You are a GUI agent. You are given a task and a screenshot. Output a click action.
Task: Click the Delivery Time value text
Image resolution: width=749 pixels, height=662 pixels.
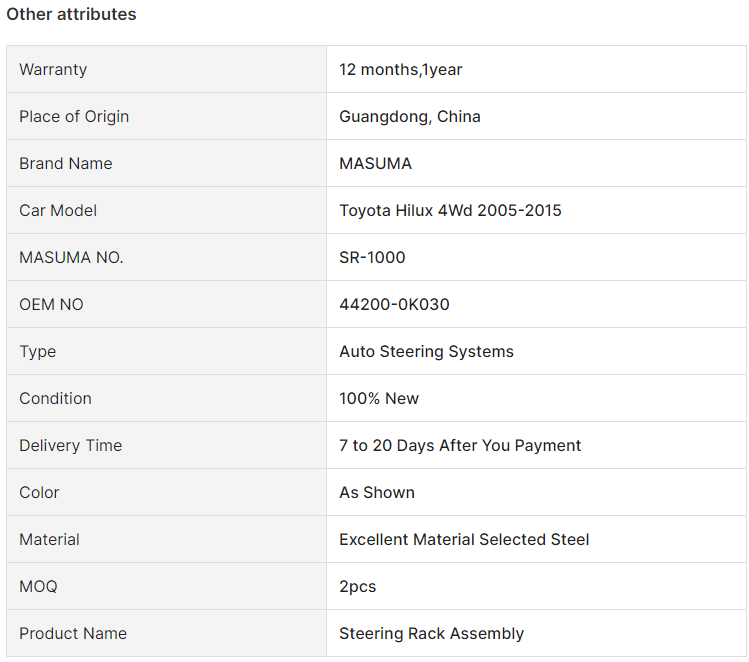(460, 445)
